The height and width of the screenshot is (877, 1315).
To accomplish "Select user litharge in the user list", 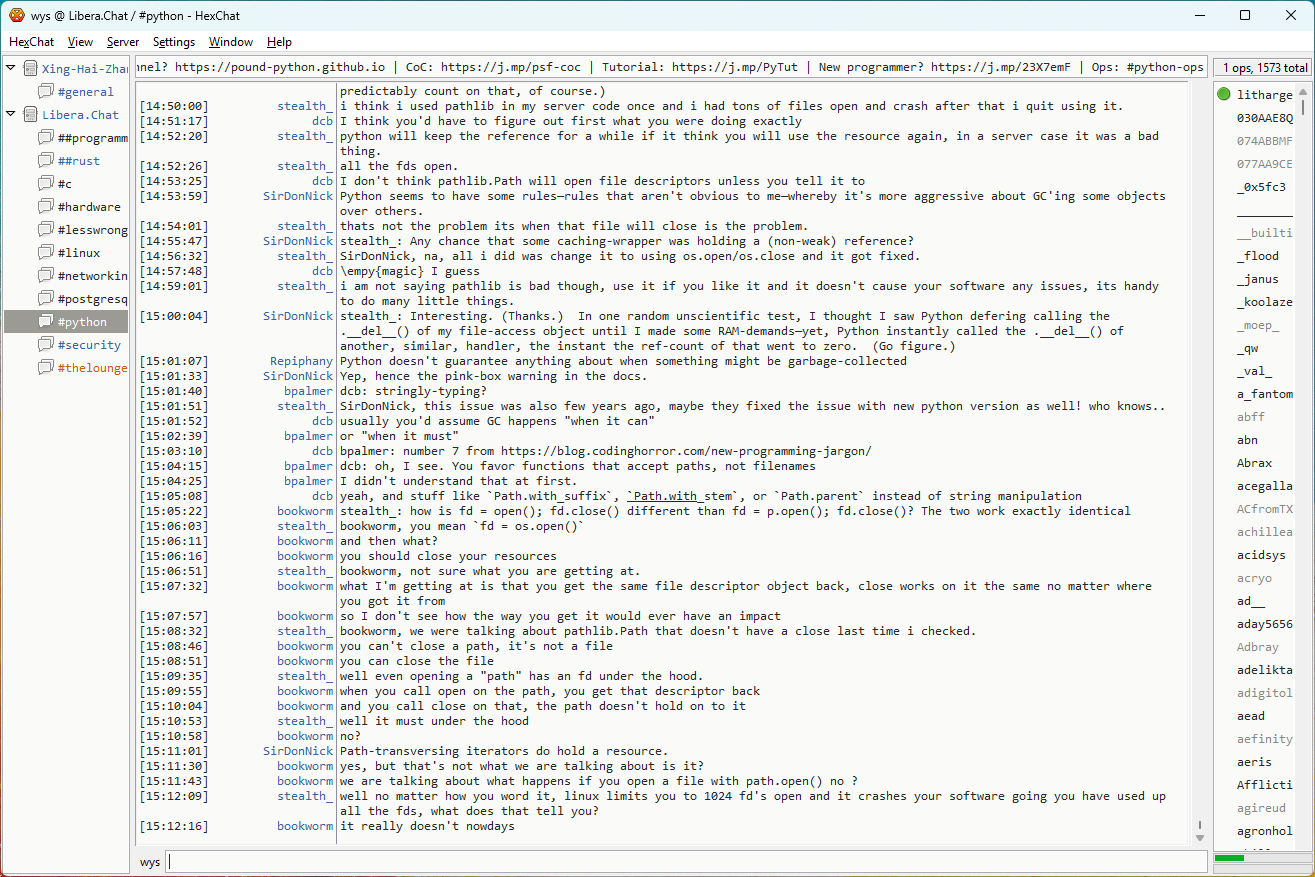I will click(x=1265, y=95).
